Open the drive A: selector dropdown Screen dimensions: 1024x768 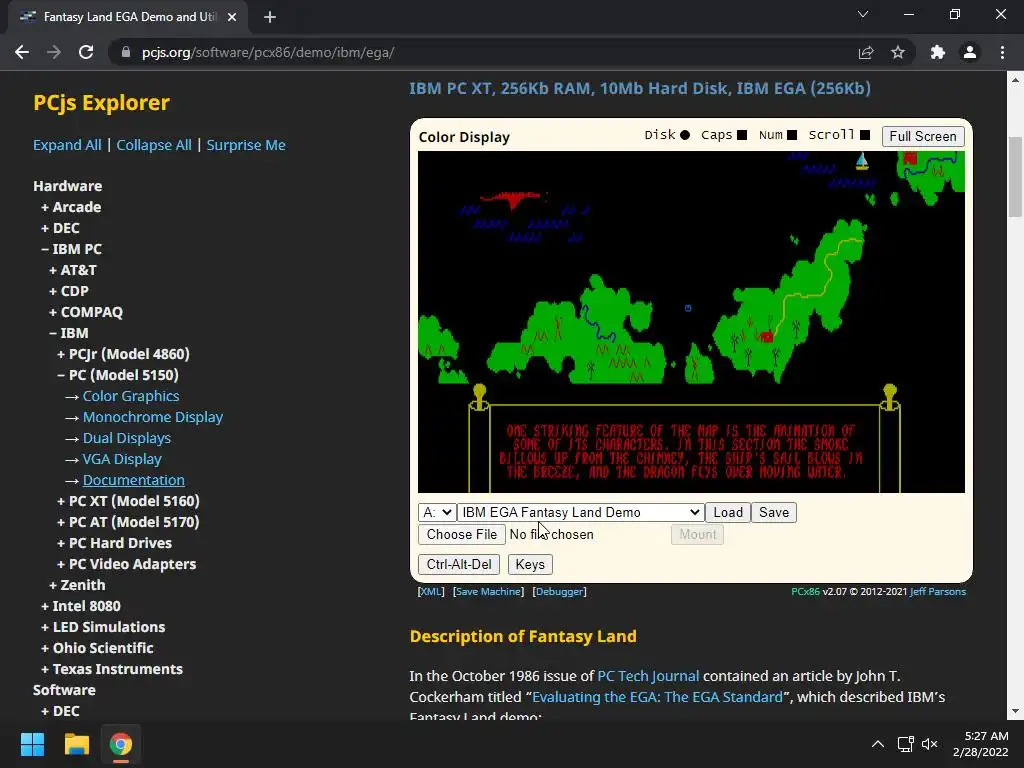pyautogui.click(x=437, y=513)
